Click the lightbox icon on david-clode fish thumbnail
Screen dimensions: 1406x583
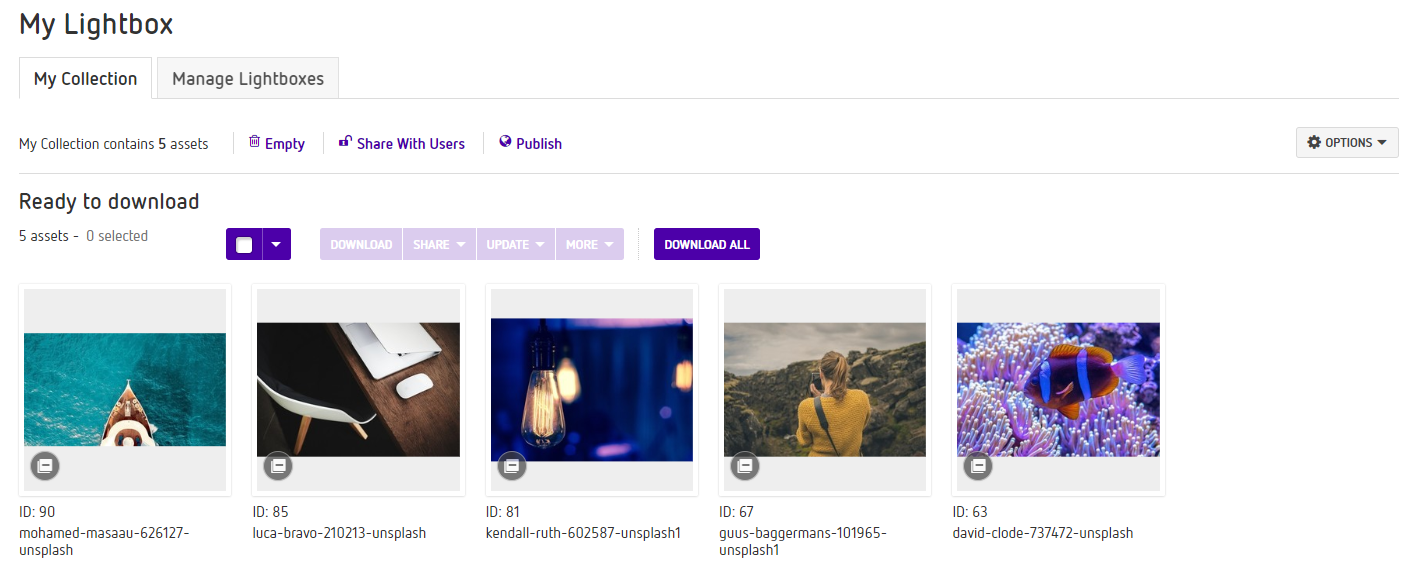click(x=978, y=466)
